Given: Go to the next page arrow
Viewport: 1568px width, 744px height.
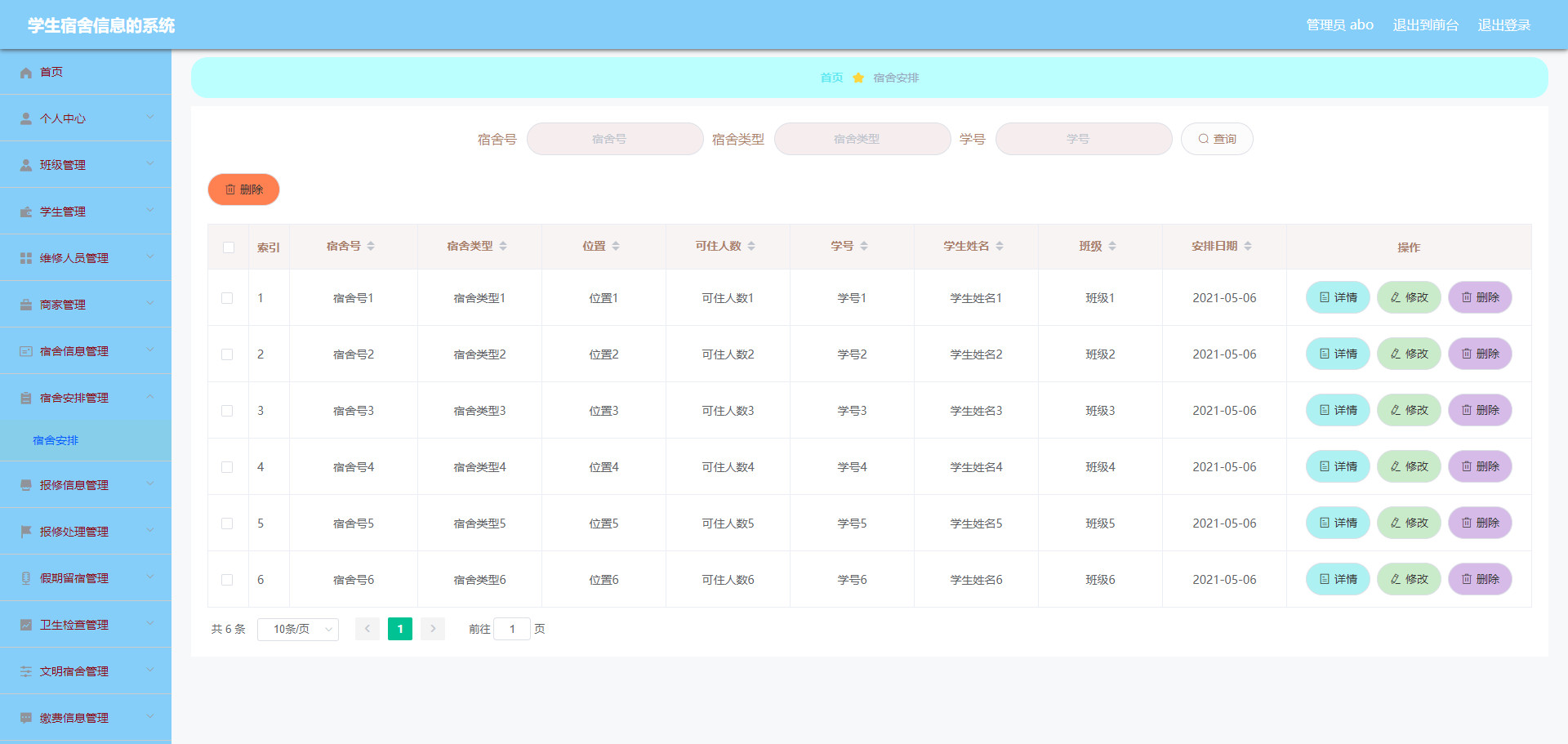Looking at the screenshot, I should click(433, 629).
